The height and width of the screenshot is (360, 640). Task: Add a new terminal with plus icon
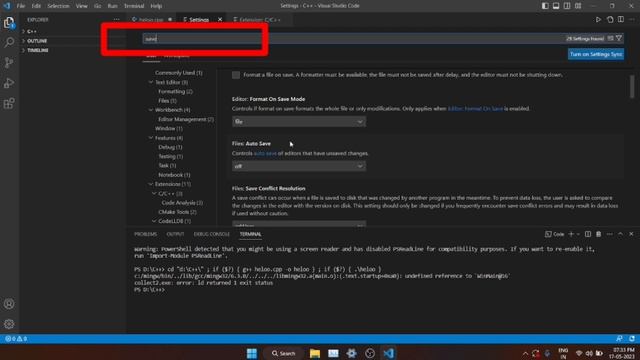(571, 234)
